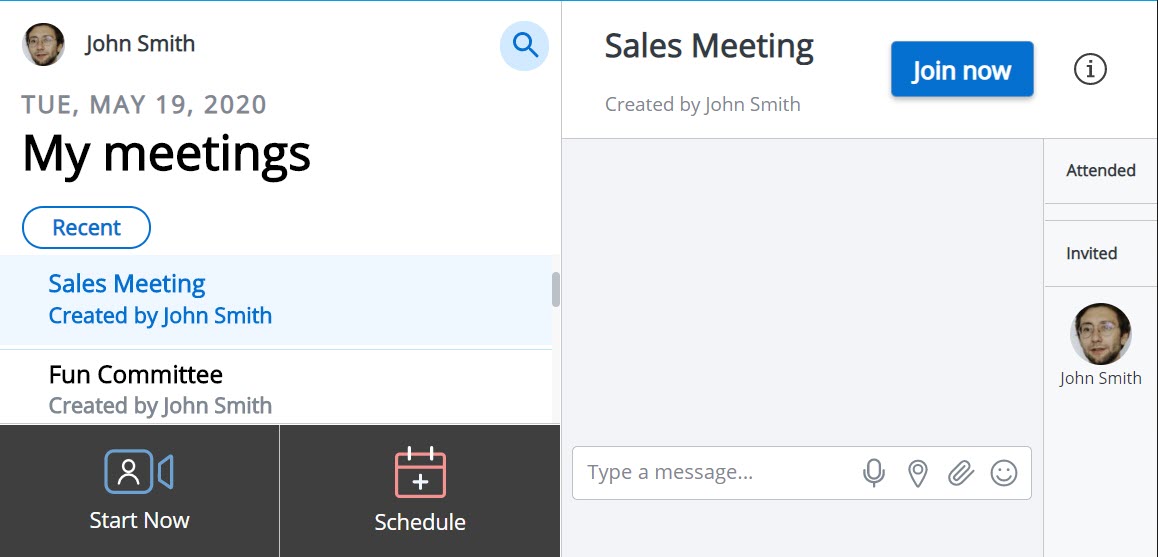Click the Start Now label

coord(140,520)
